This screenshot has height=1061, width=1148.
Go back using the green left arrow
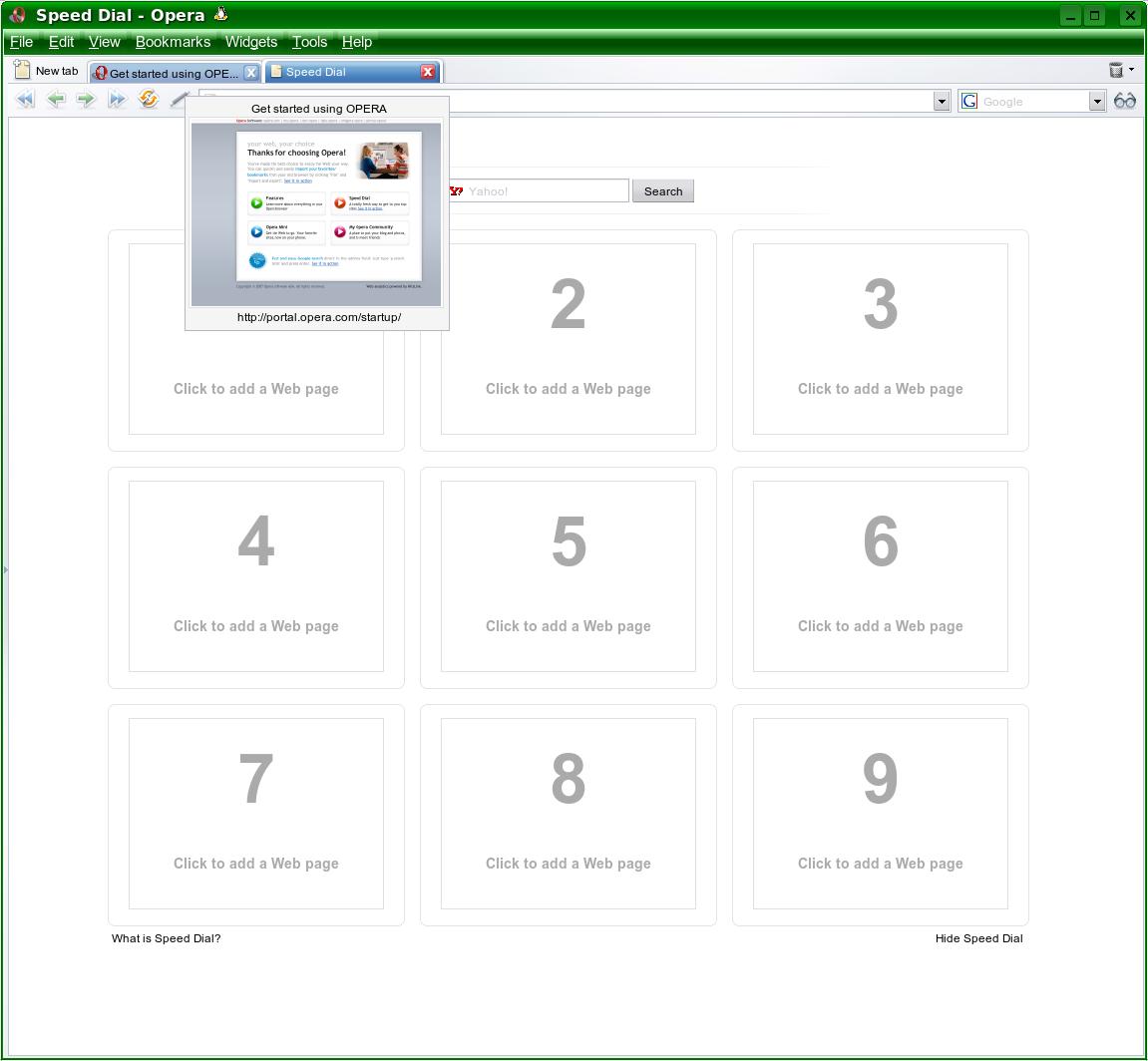[x=57, y=99]
